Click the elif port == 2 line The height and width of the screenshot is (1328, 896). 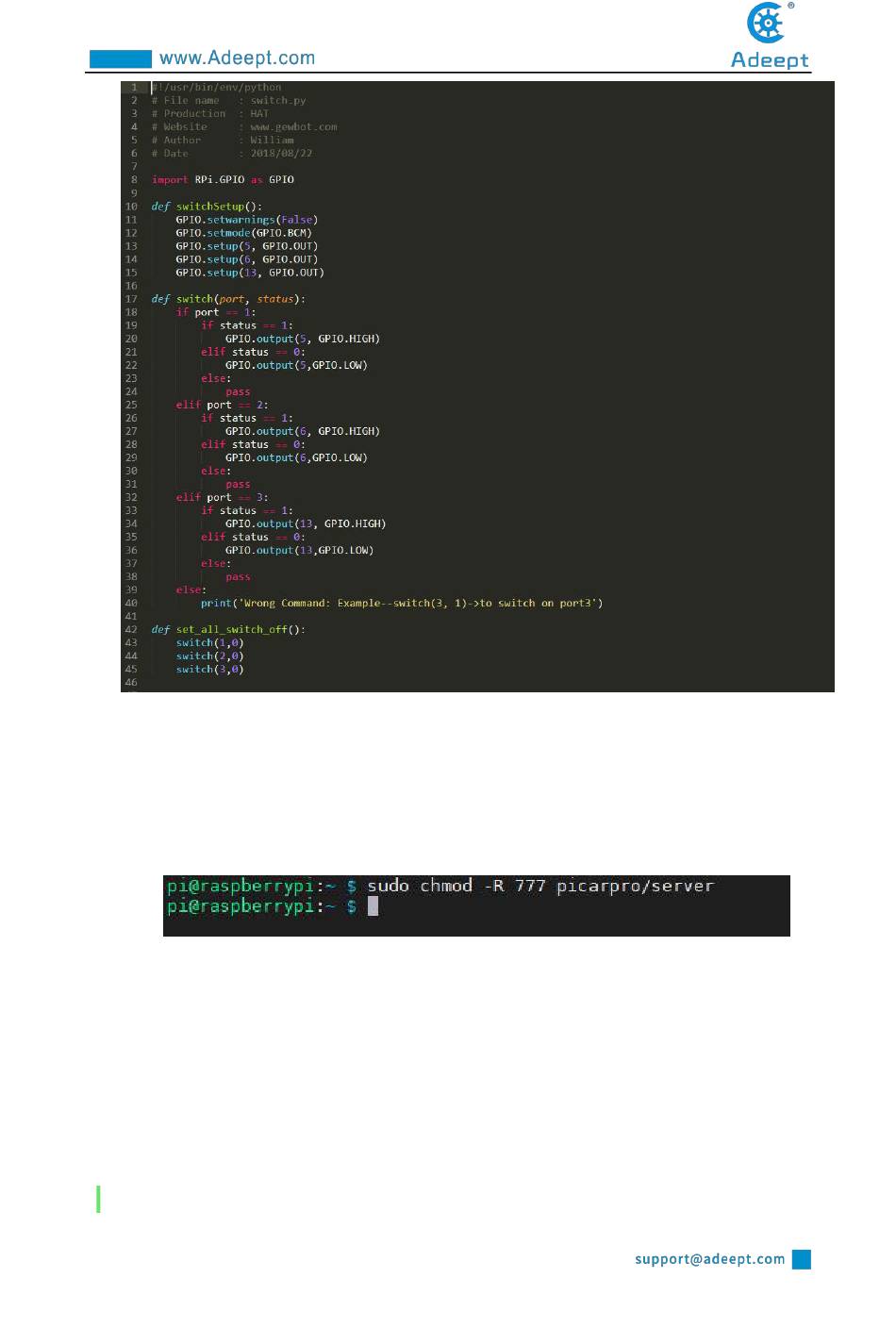(x=222, y=405)
